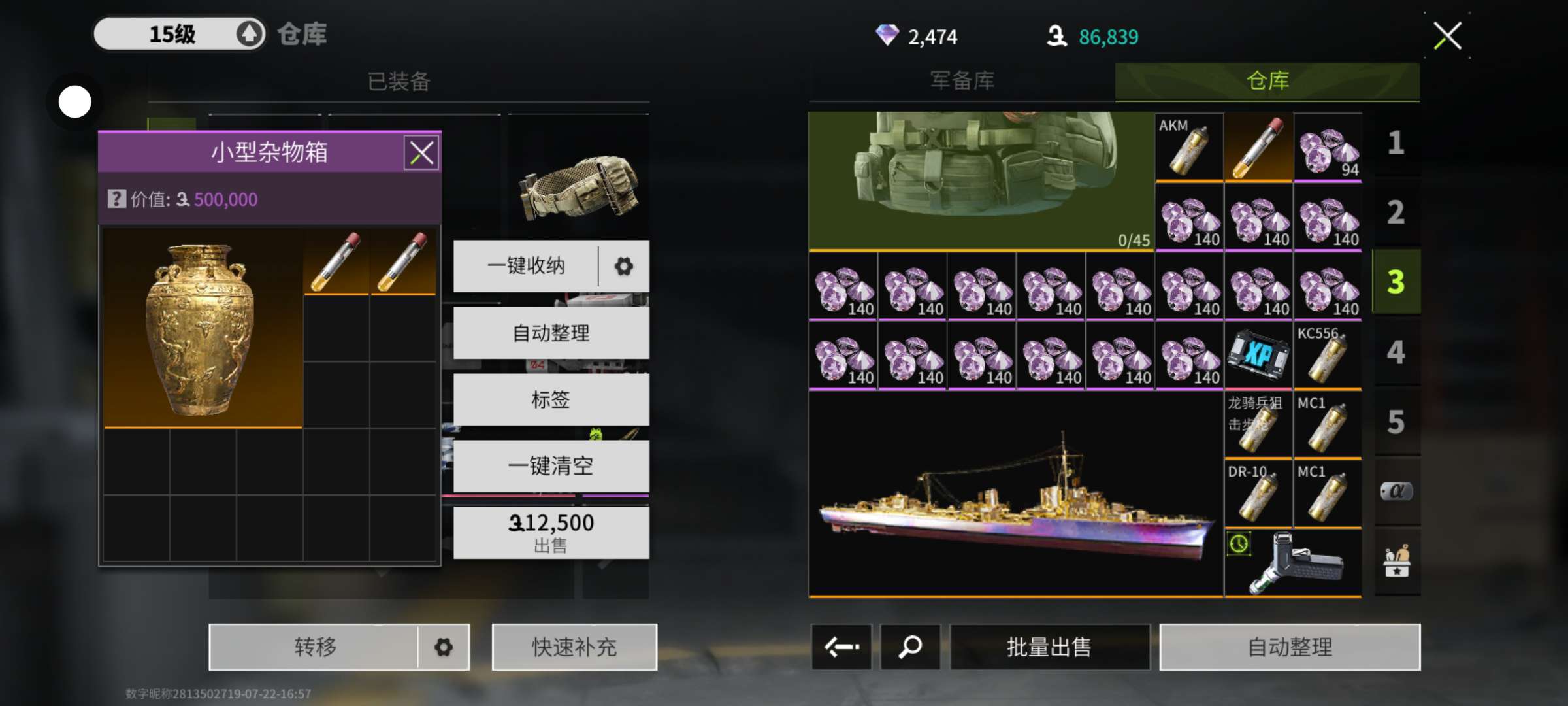Open the 军备库 tab
The image size is (1568, 706).
962,81
